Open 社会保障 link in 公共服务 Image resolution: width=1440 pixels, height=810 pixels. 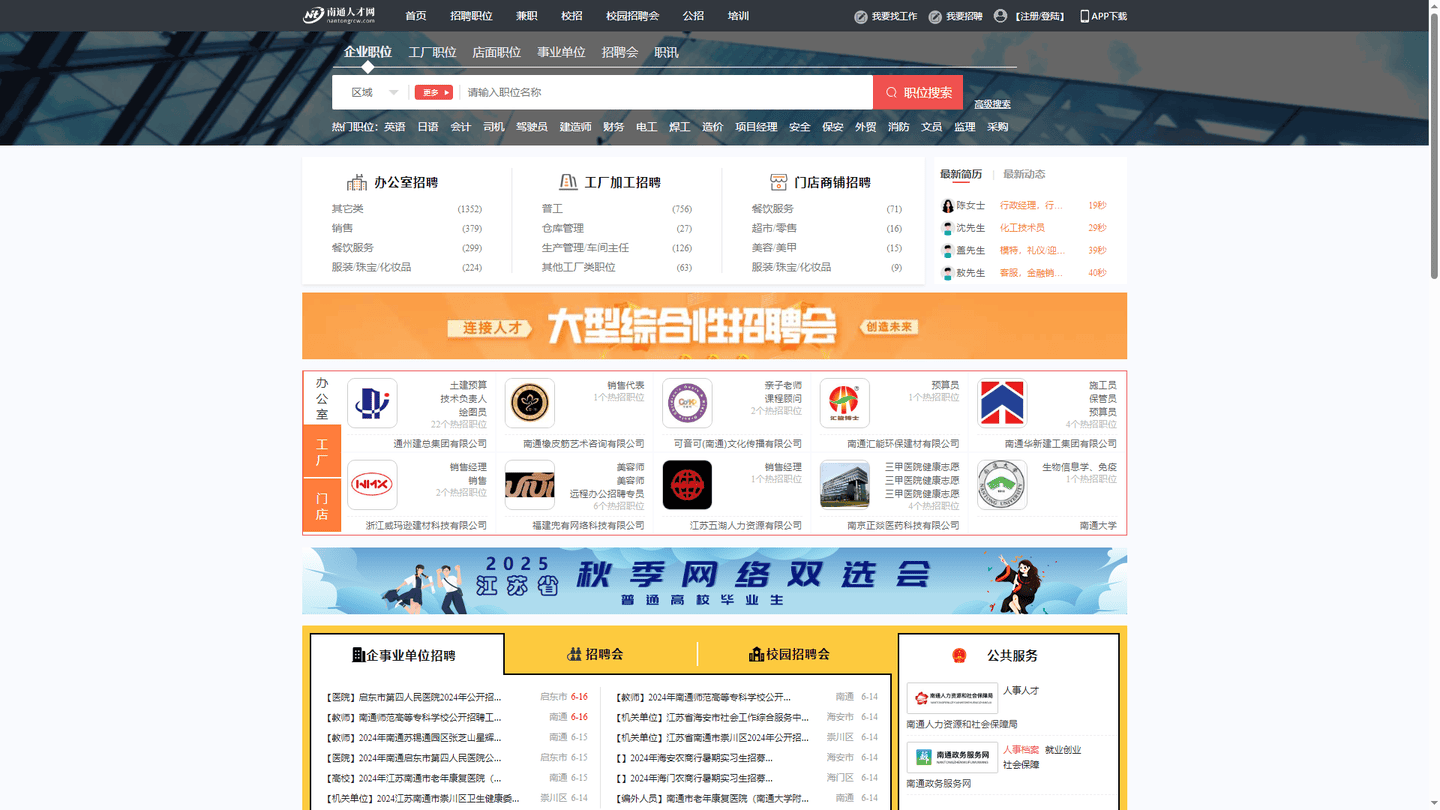point(1021,764)
